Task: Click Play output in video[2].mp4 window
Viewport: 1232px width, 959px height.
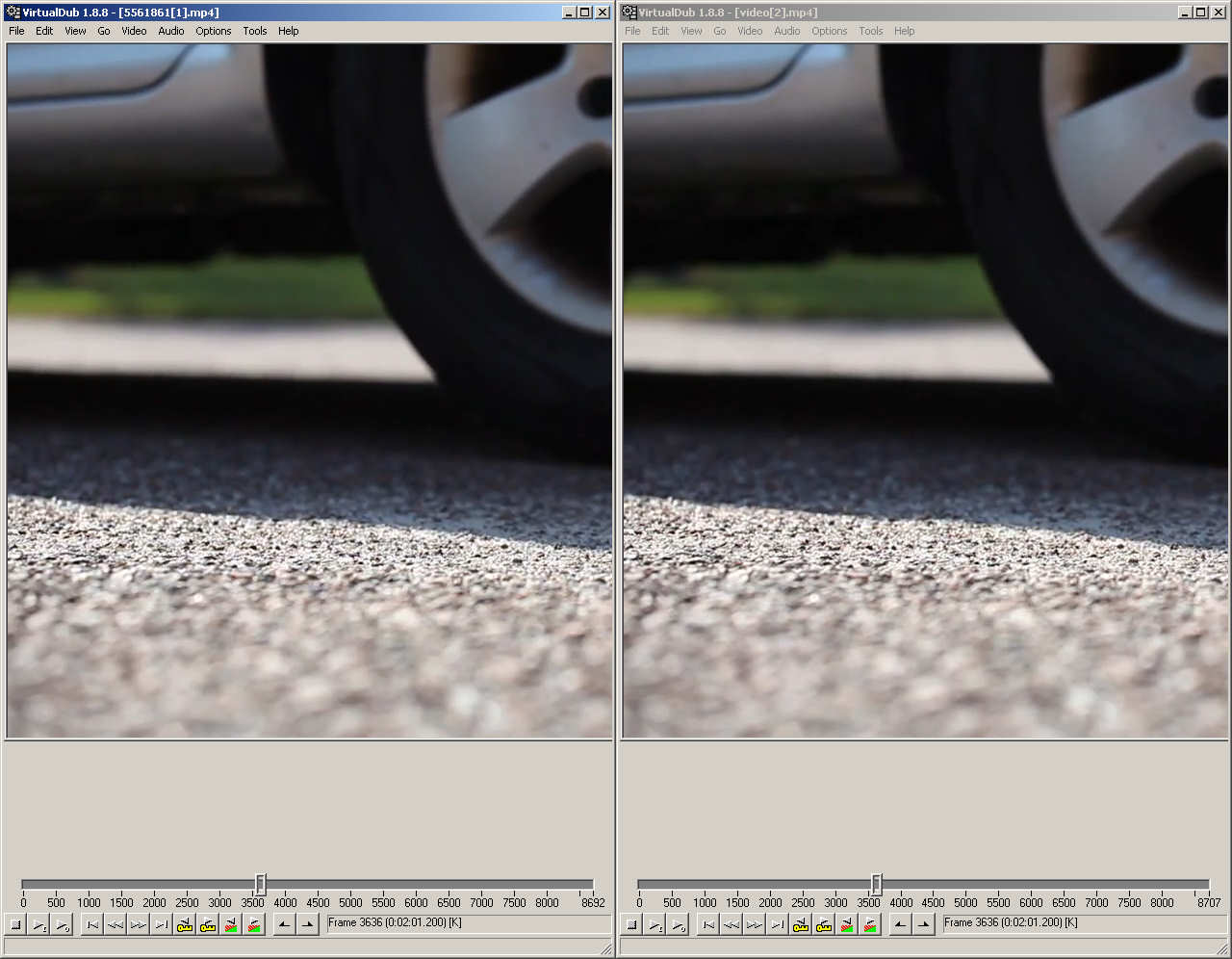Action: [x=678, y=925]
